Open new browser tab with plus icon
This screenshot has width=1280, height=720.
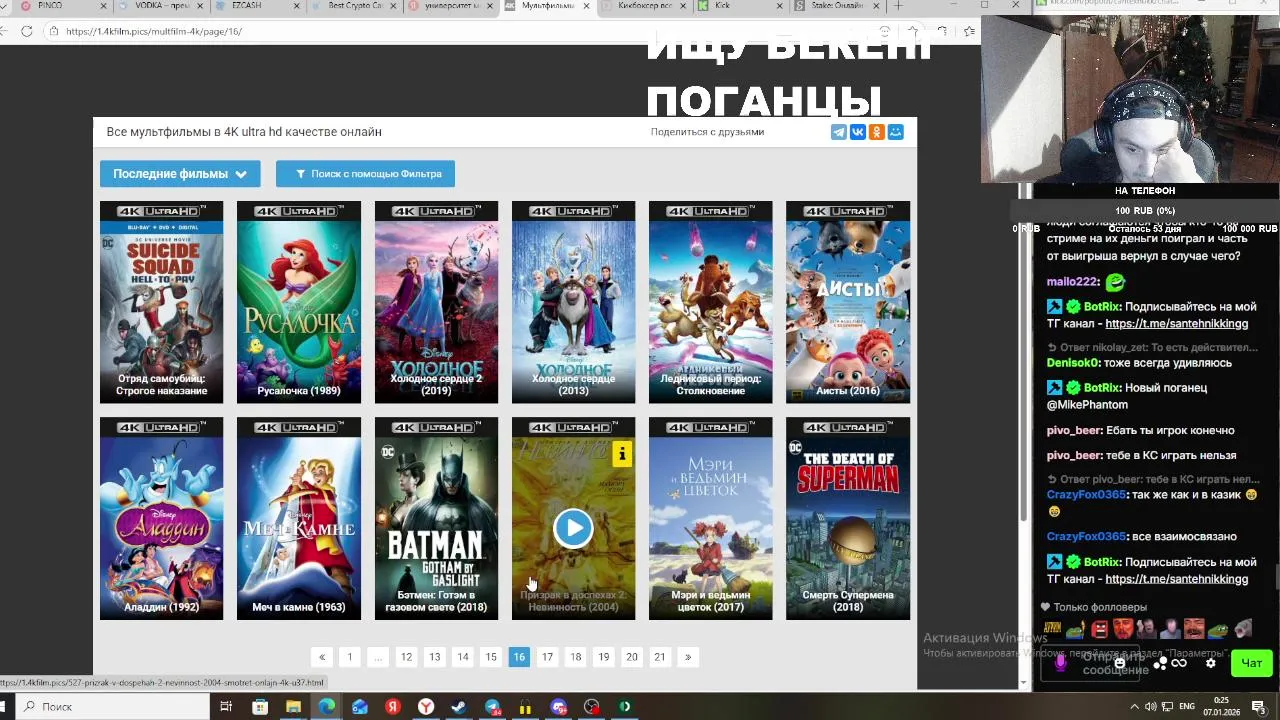click(x=898, y=6)
